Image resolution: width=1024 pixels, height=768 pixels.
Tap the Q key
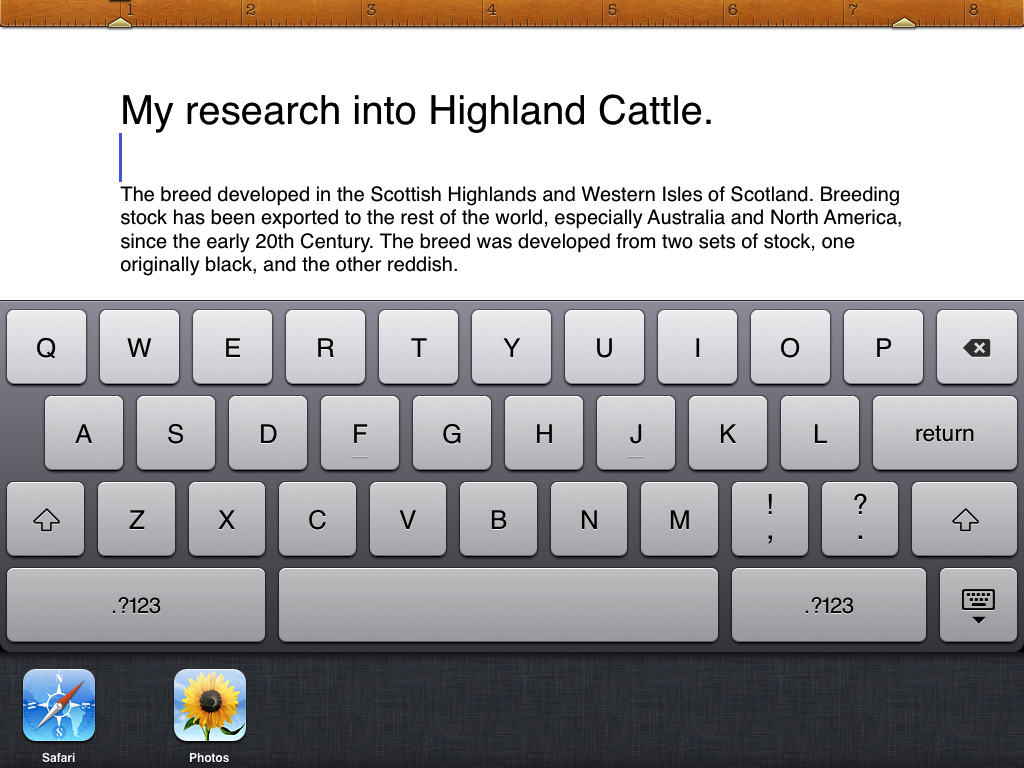46,347
